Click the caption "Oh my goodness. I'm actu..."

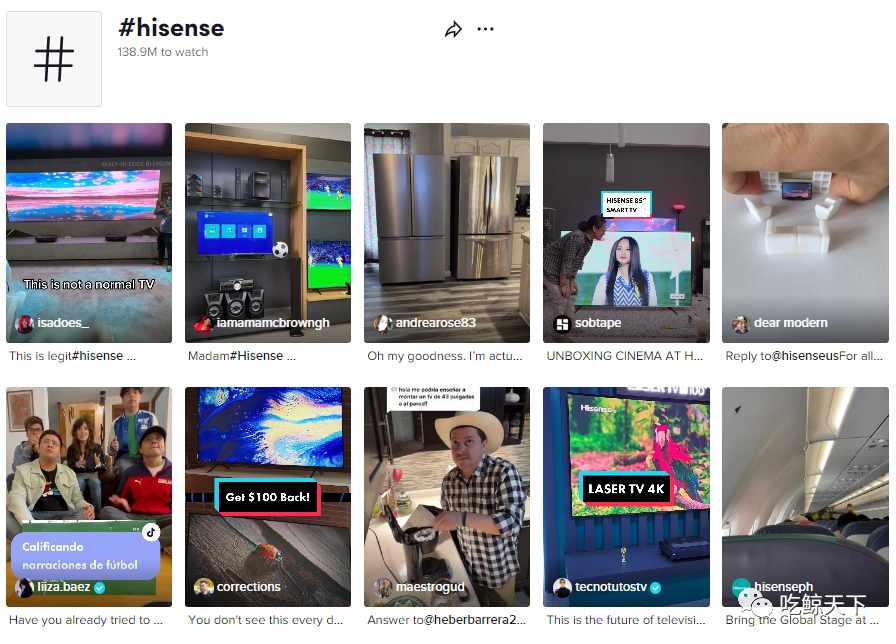445,356
